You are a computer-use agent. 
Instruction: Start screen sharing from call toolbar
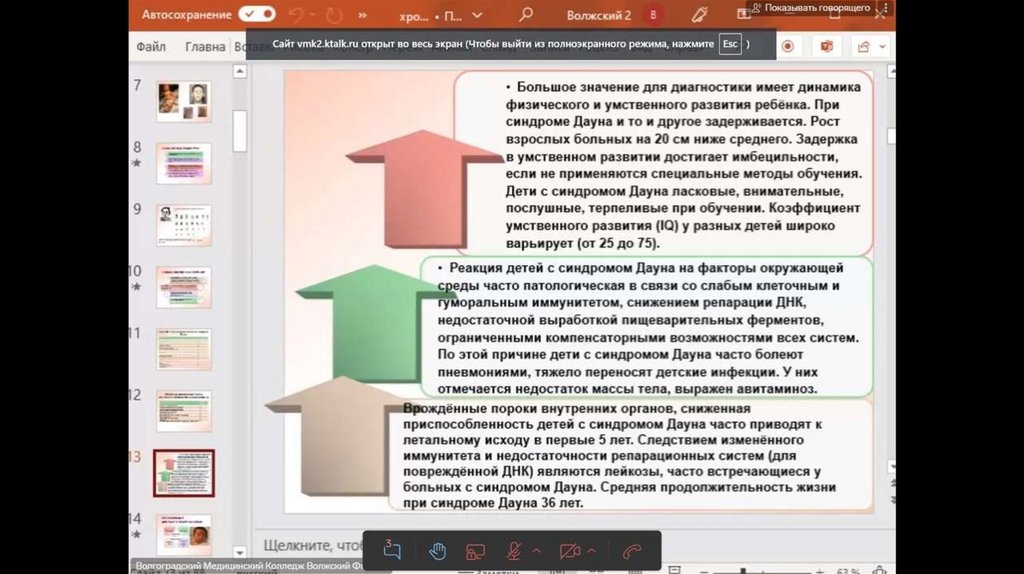tap(476, 551)
